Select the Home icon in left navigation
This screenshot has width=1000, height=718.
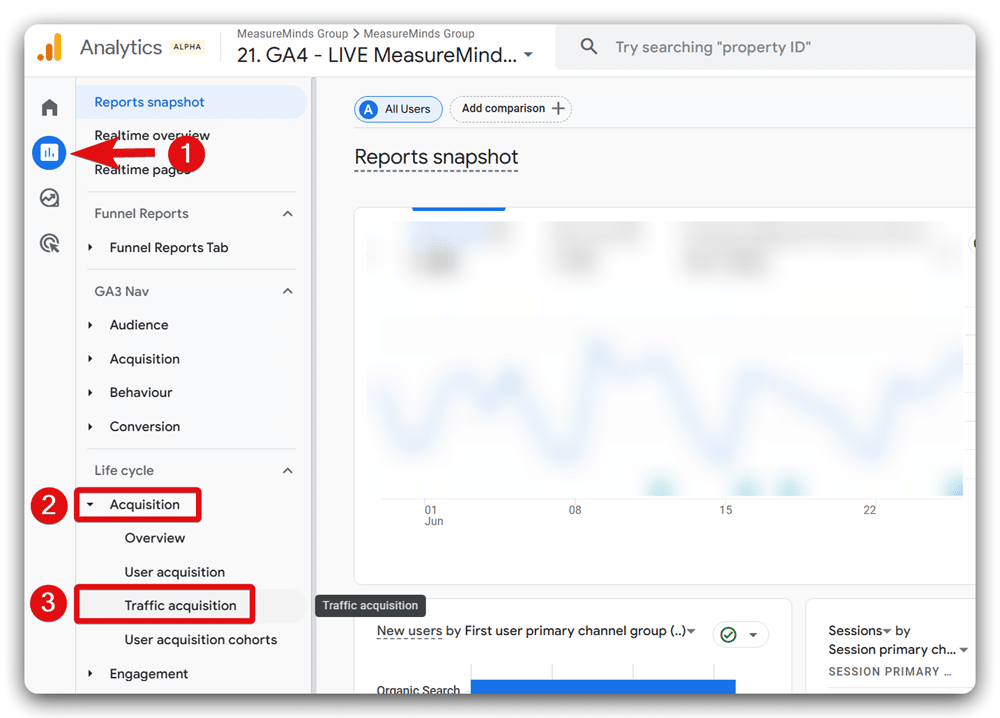(48, 107)
